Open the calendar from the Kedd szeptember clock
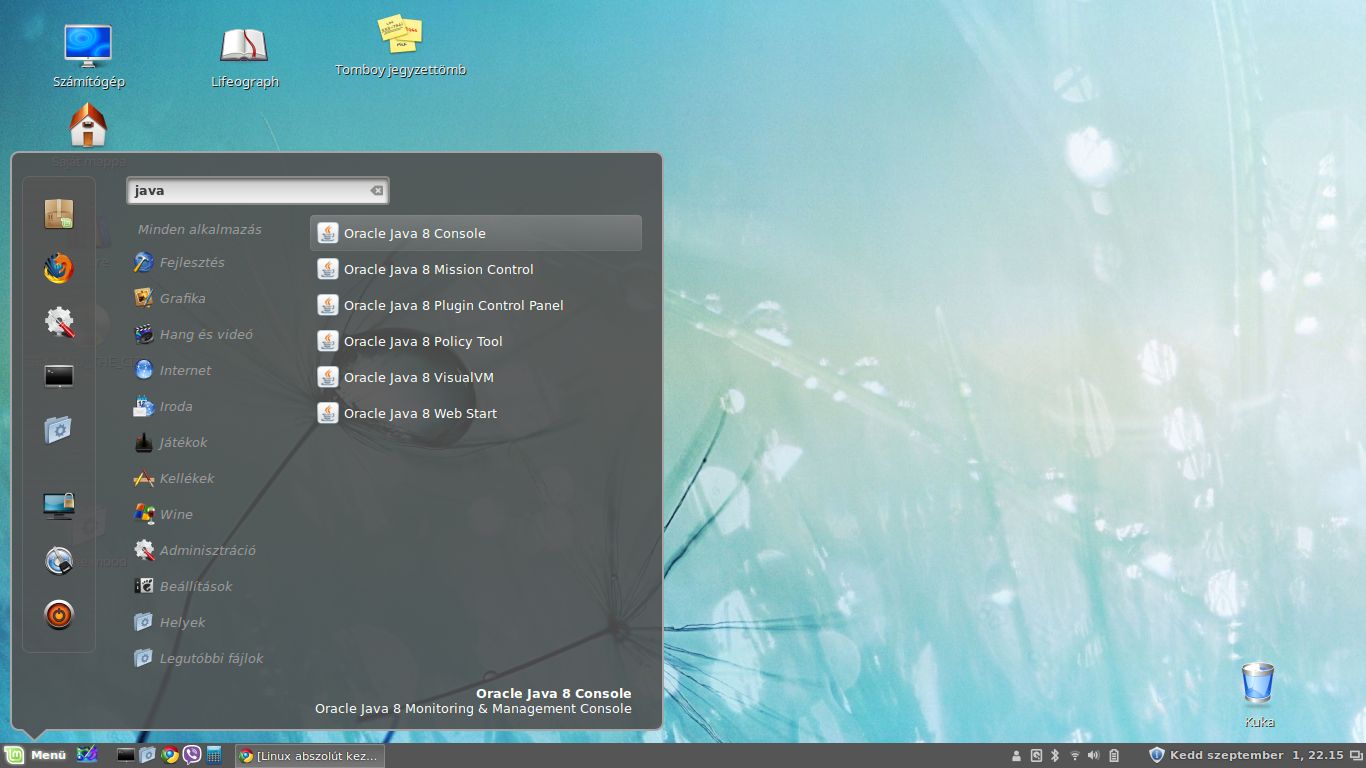This screenshot has height=768, width=1366. point(1257,755)
